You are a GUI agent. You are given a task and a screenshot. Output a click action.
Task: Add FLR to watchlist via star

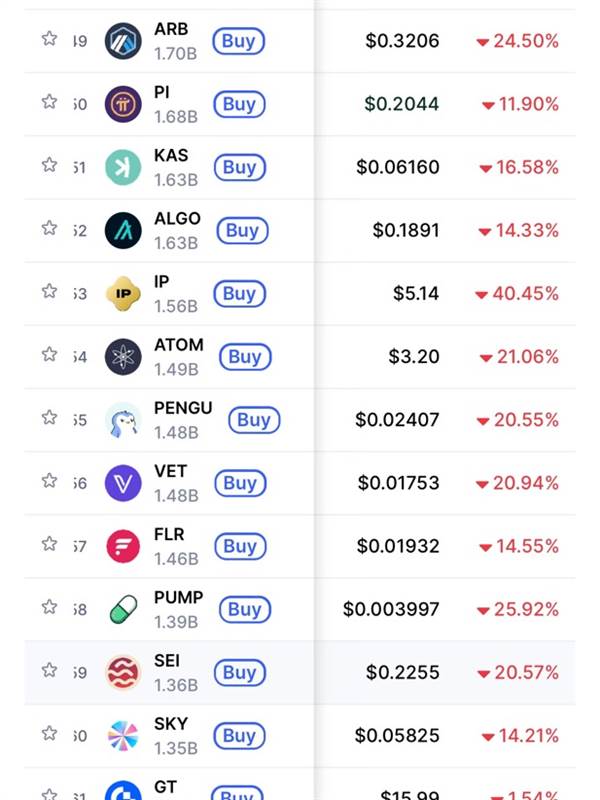coord(49,544)
